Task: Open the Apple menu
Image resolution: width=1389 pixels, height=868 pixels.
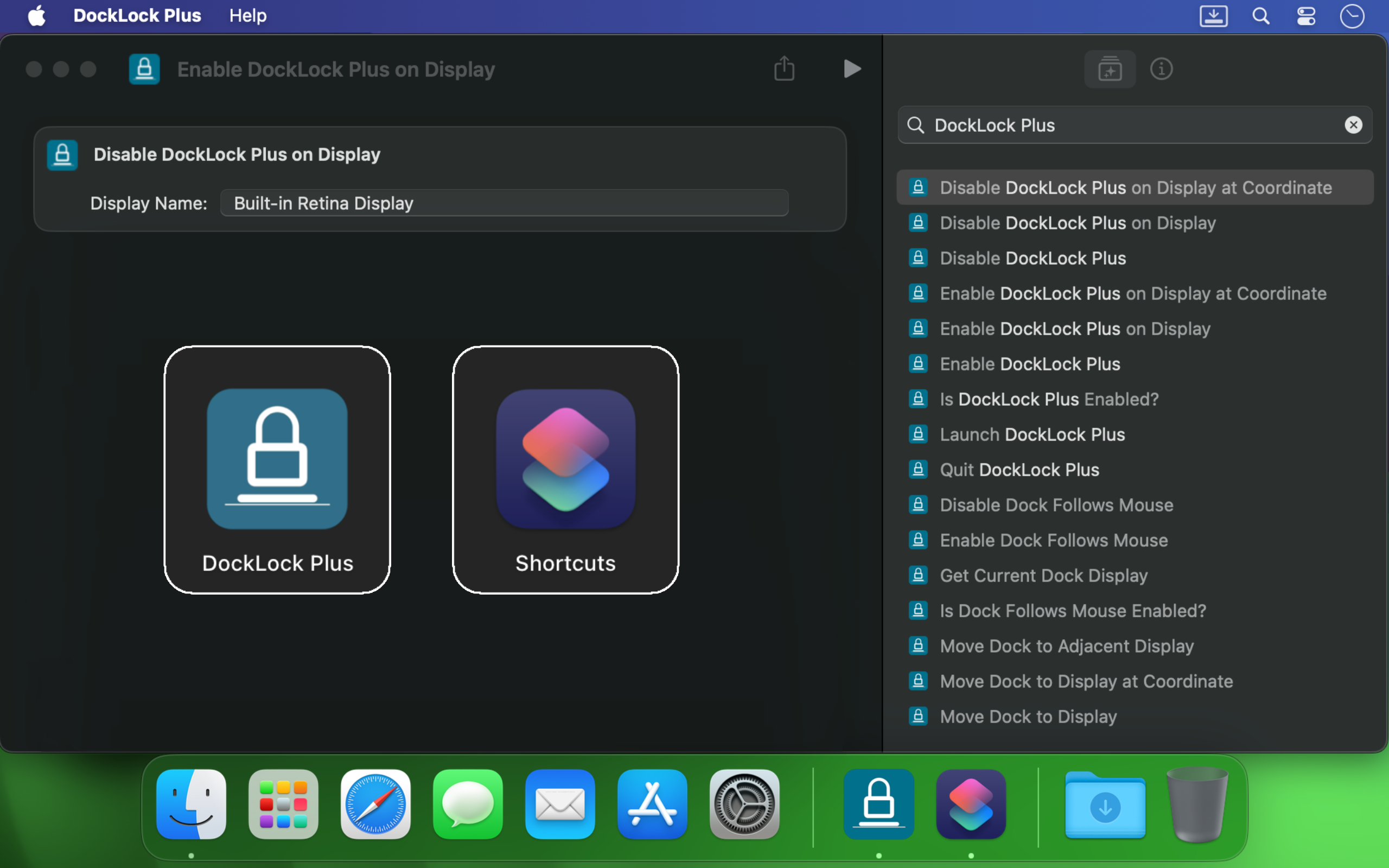Action: coord(37,16)
